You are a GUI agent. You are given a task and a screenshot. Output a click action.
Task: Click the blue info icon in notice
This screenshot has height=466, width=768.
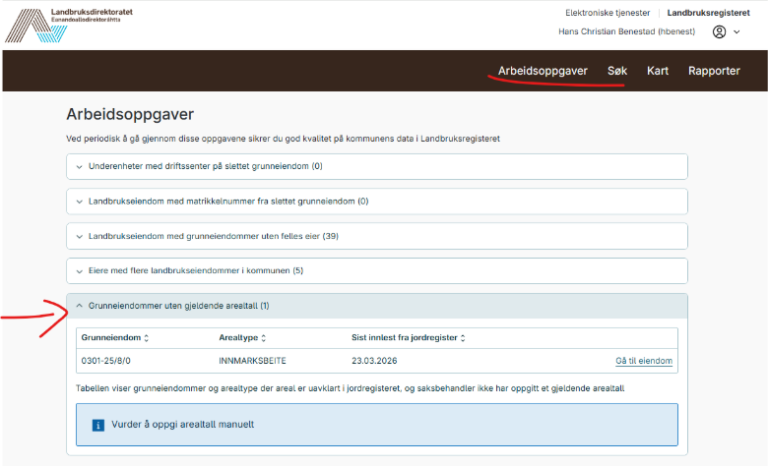[x=98, y=425]
